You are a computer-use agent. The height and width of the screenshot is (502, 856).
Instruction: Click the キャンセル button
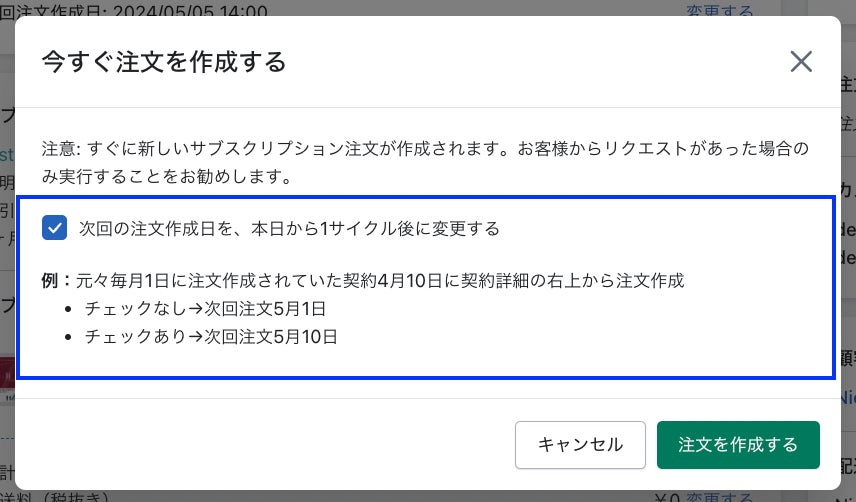[580, 445]
